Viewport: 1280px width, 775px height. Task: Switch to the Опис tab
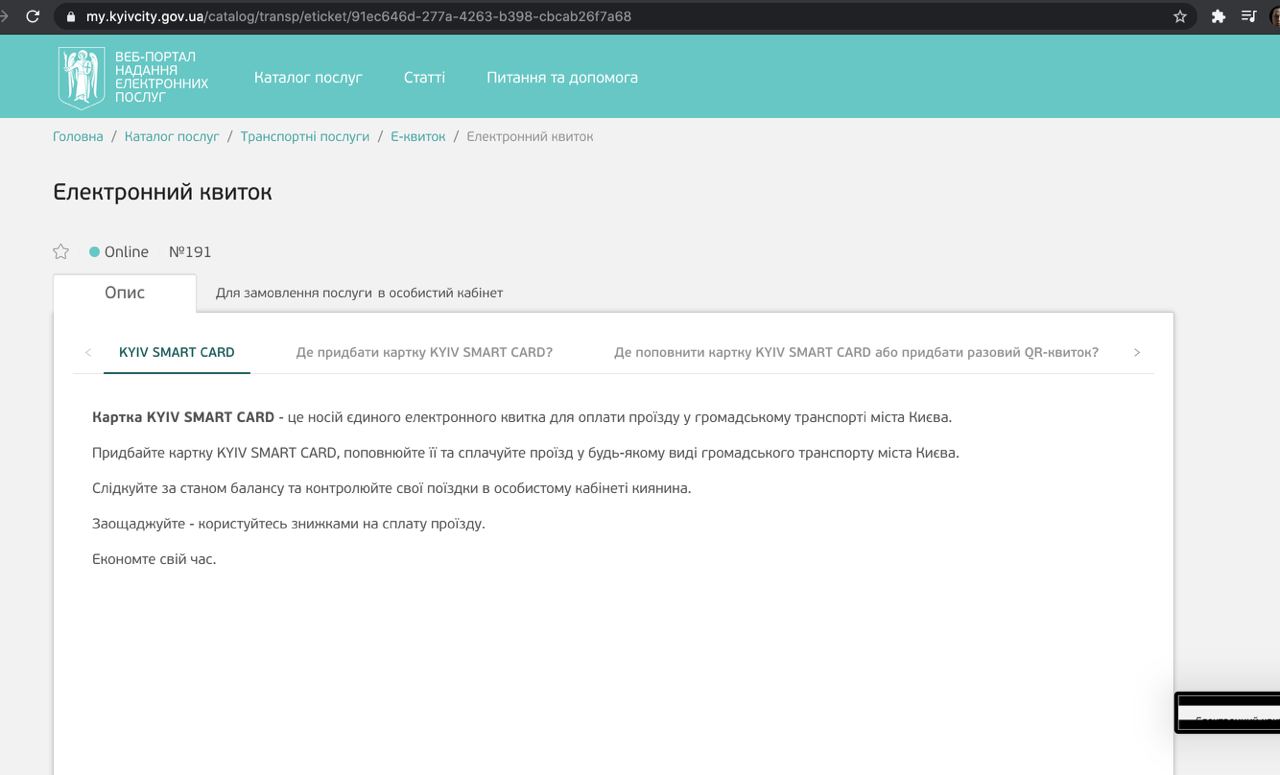click(x=125, y=293)
